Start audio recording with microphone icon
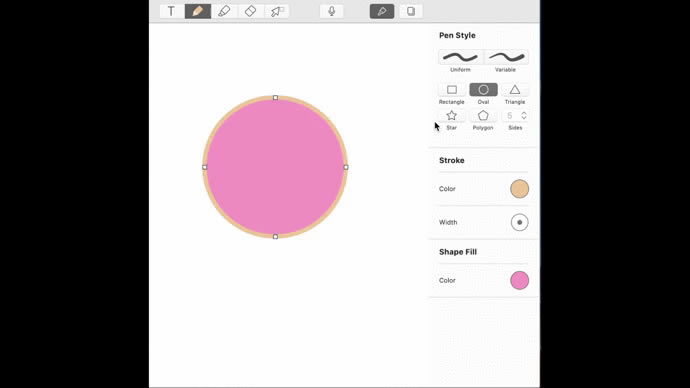Image resolution: width=690 pixels, height=388 pixels. pyautogui.click(x=332, y=11)
